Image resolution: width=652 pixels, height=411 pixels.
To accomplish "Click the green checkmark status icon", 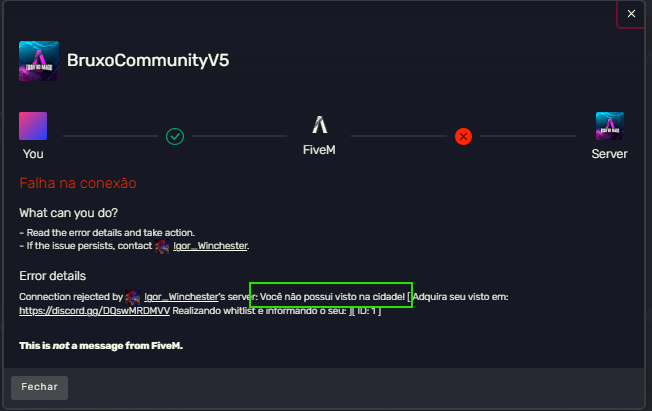I will 175,136.
